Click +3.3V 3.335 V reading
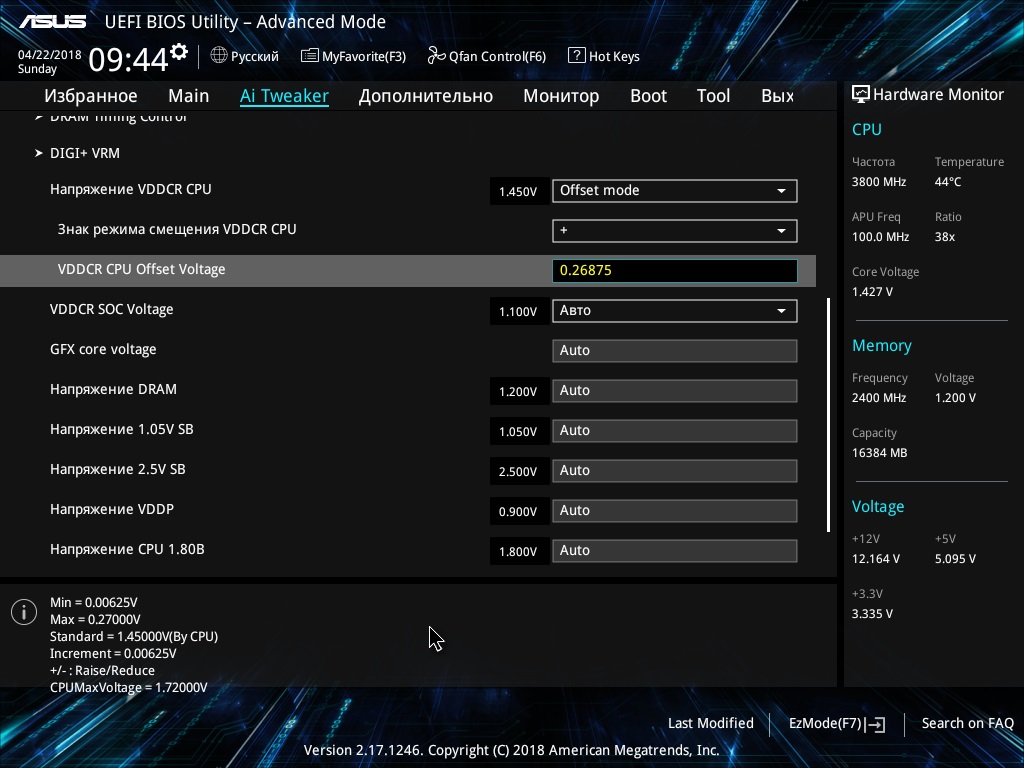This screenshot has height=768, width=1024. click(872, 614)
